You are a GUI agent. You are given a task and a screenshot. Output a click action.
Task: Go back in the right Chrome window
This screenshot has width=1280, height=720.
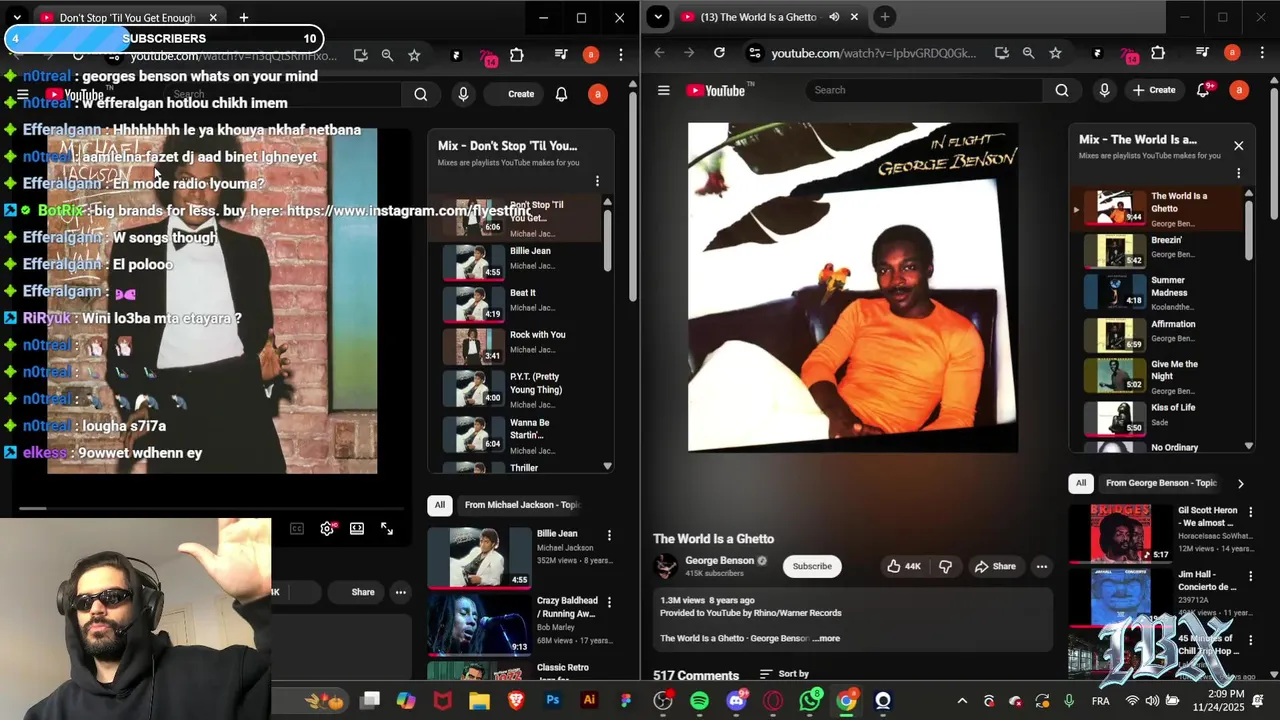click(659, 53)
